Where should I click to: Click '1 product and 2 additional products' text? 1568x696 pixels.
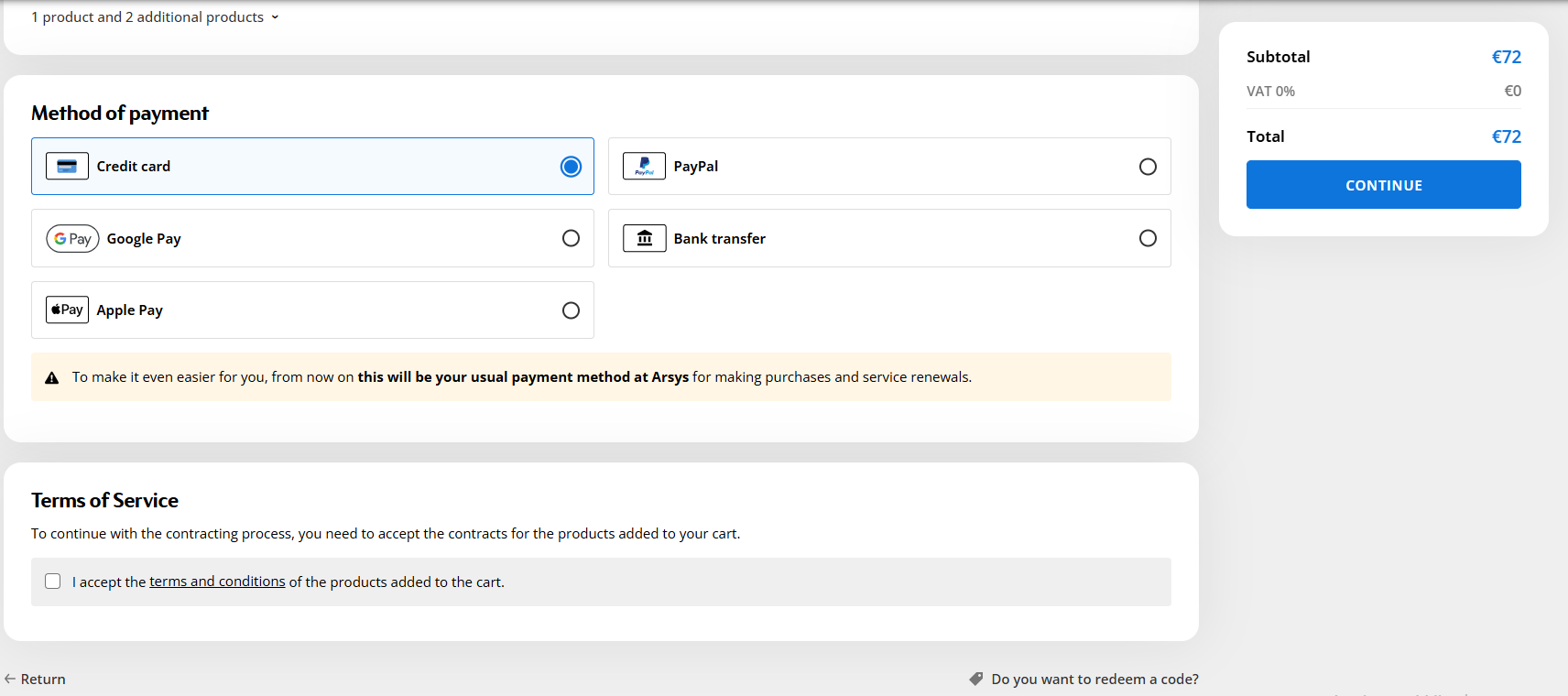point(147,17)
